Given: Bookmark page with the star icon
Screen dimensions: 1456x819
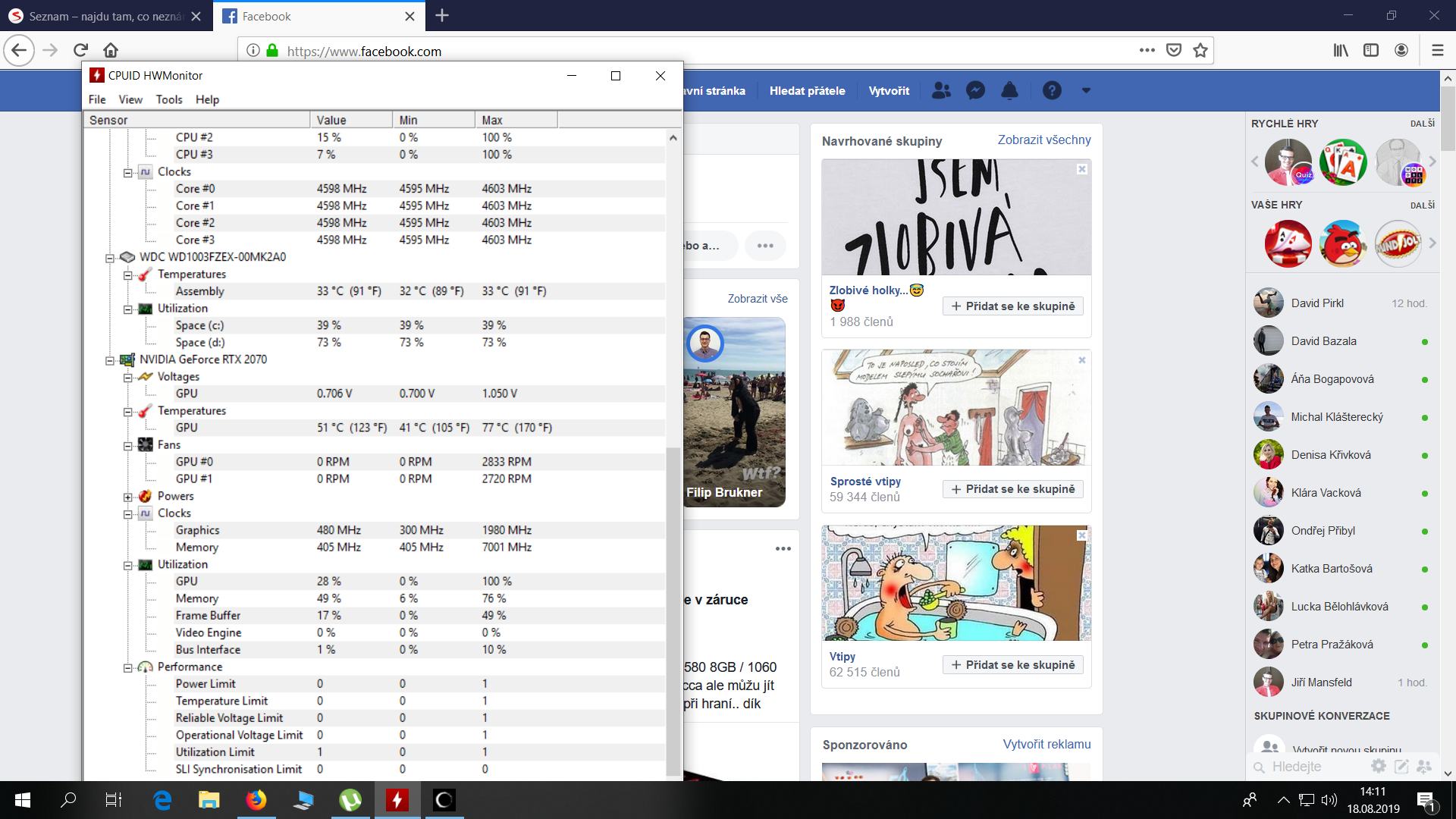Looking at the screenshot, I should tap(1200, 51).
